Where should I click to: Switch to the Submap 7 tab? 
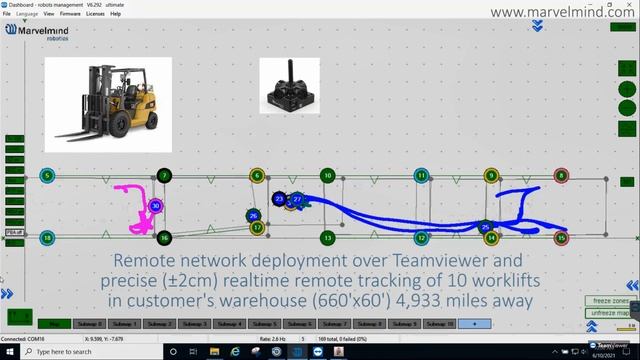tap(335, 324)
